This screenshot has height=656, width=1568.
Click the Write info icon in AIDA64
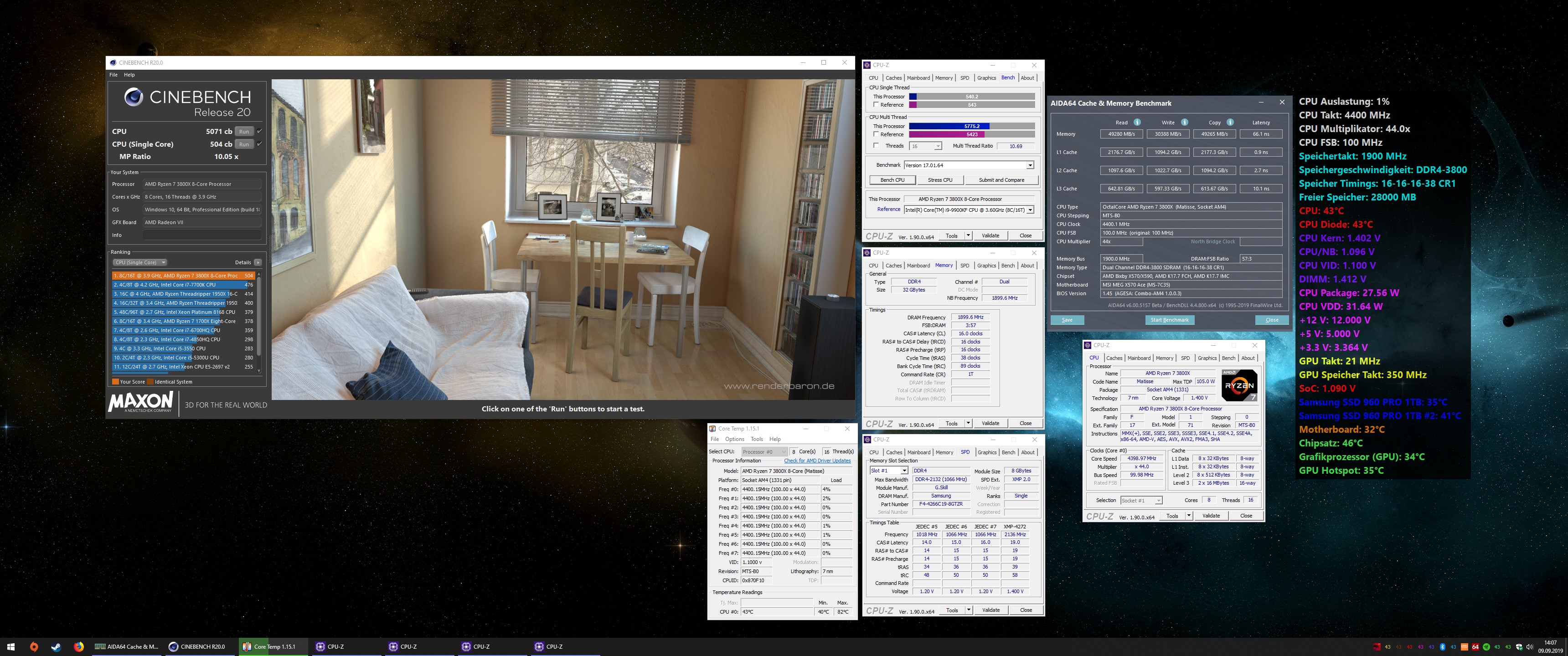pyautogui.click(x=1184, y=122)
